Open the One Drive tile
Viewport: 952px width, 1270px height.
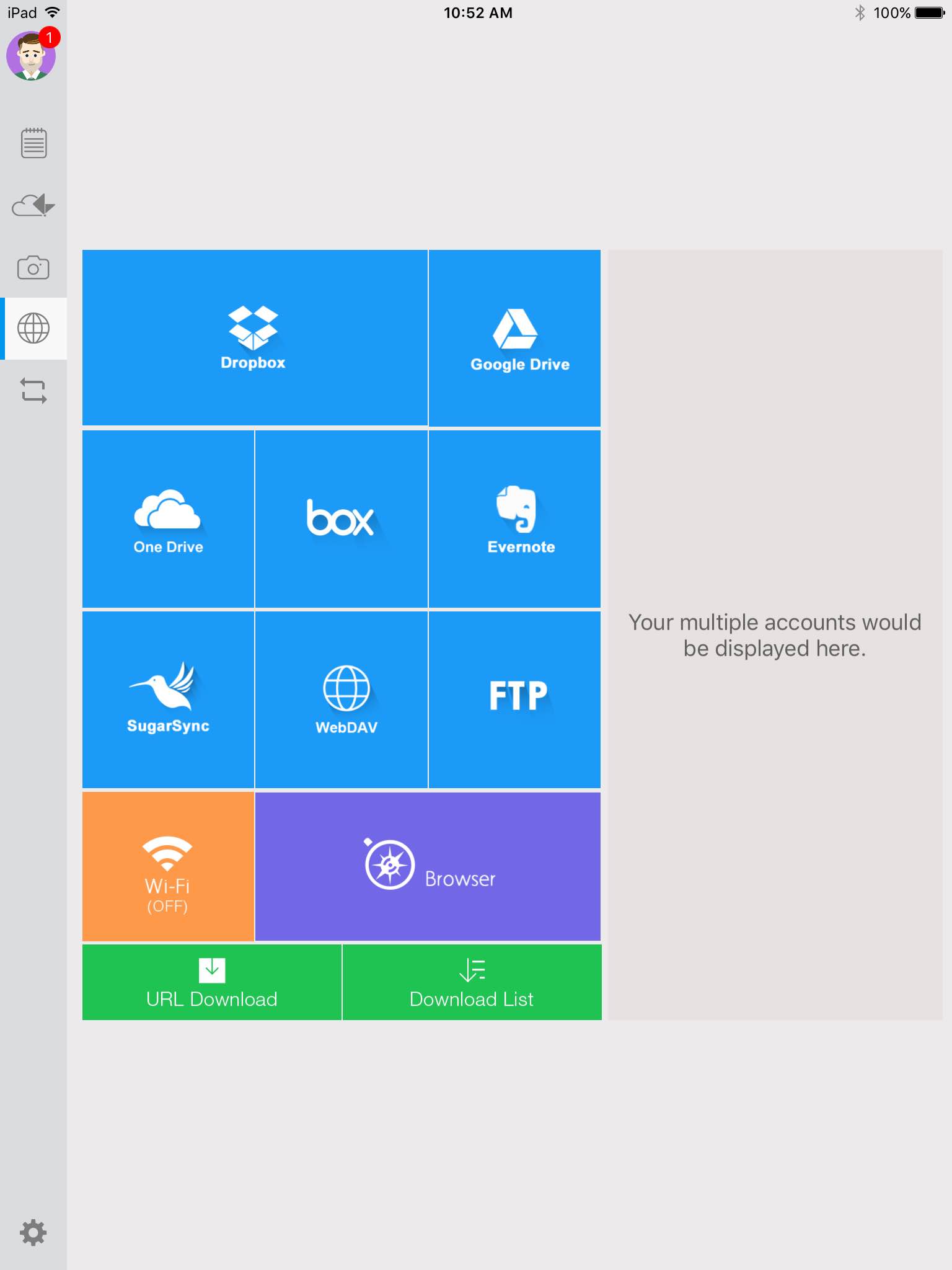click(x=168, y=519)
